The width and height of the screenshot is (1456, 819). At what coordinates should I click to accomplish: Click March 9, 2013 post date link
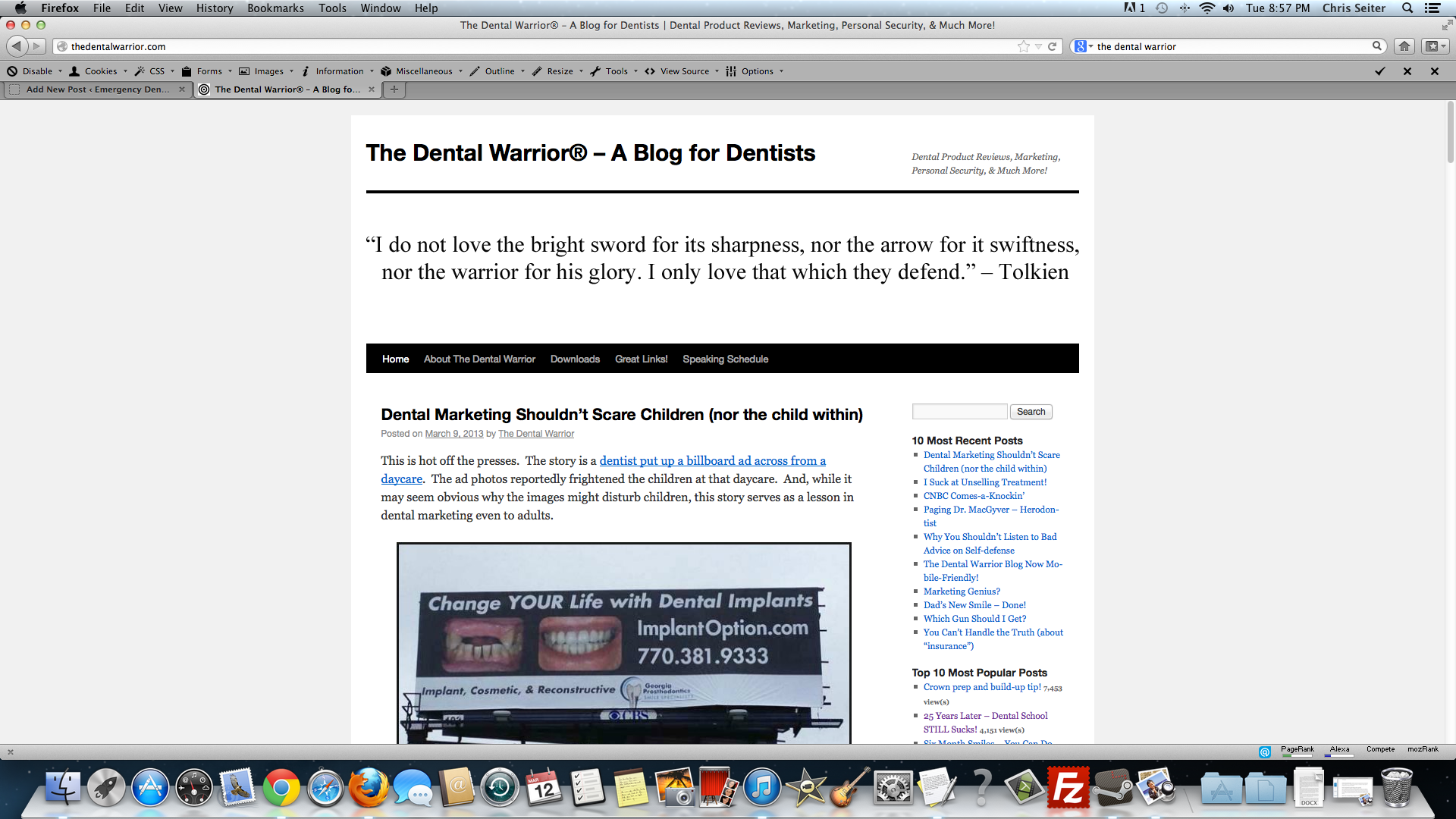point(453,434)
